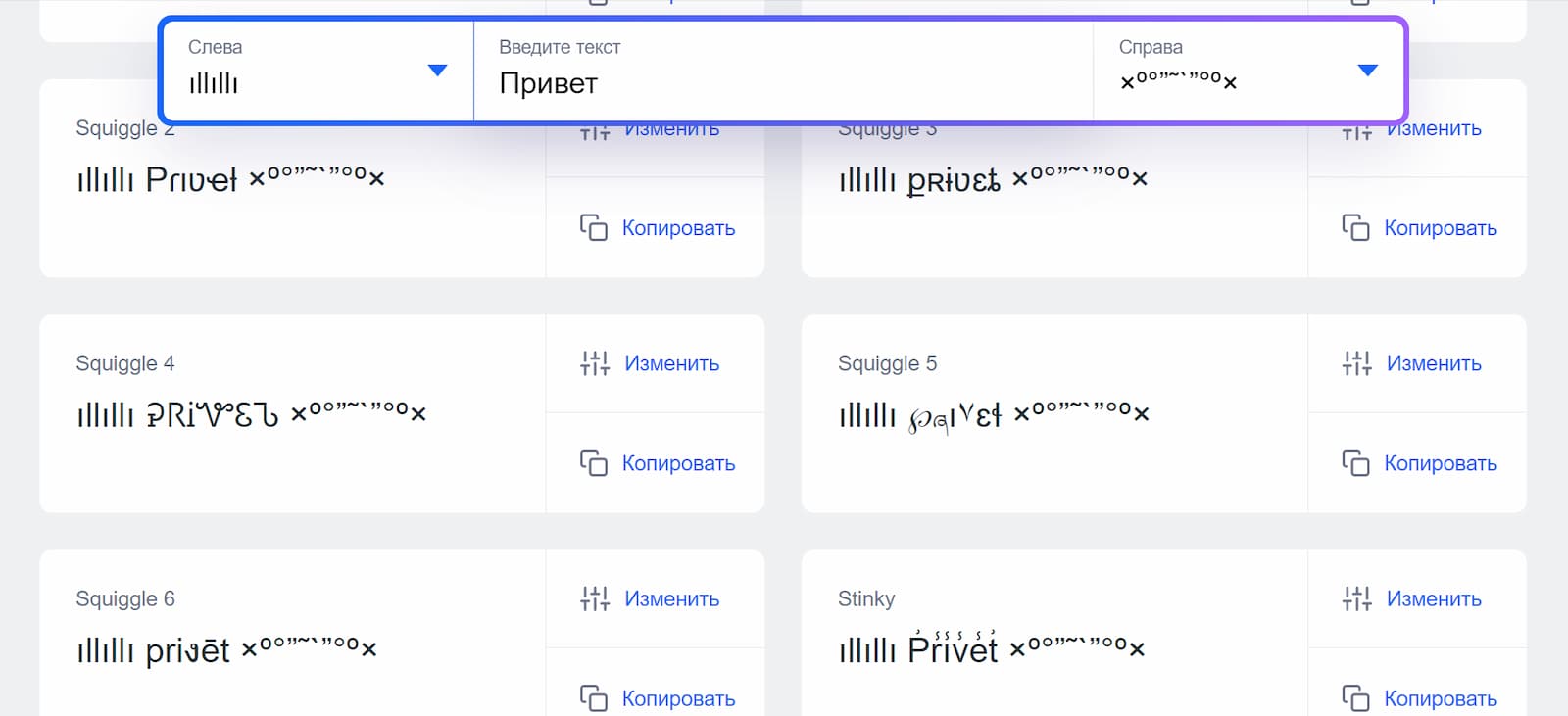
Task: Click the copy icon for the Stinky style
Action: click(x=1355, y=697)
